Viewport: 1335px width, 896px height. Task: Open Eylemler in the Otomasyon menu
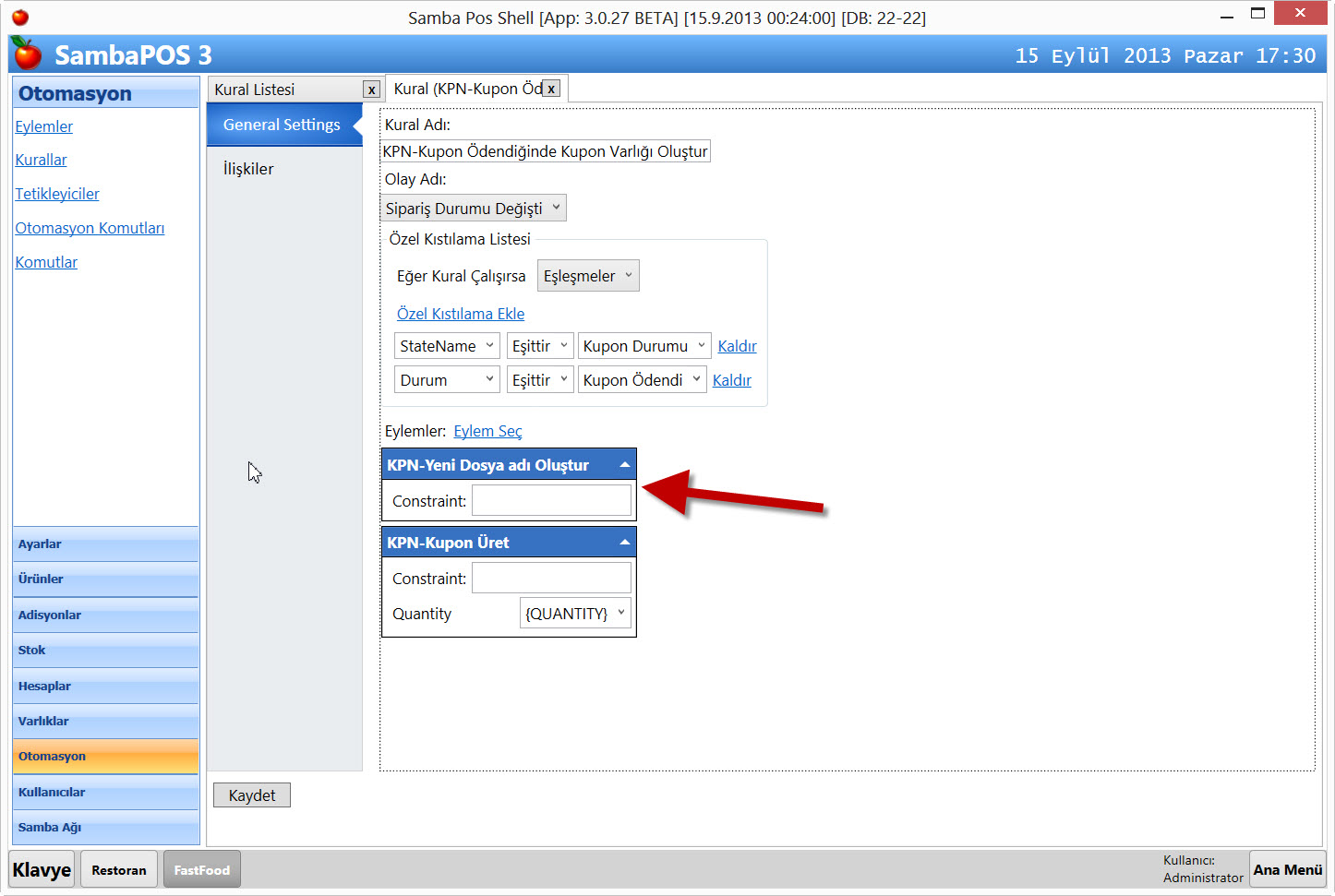(43, 126)
